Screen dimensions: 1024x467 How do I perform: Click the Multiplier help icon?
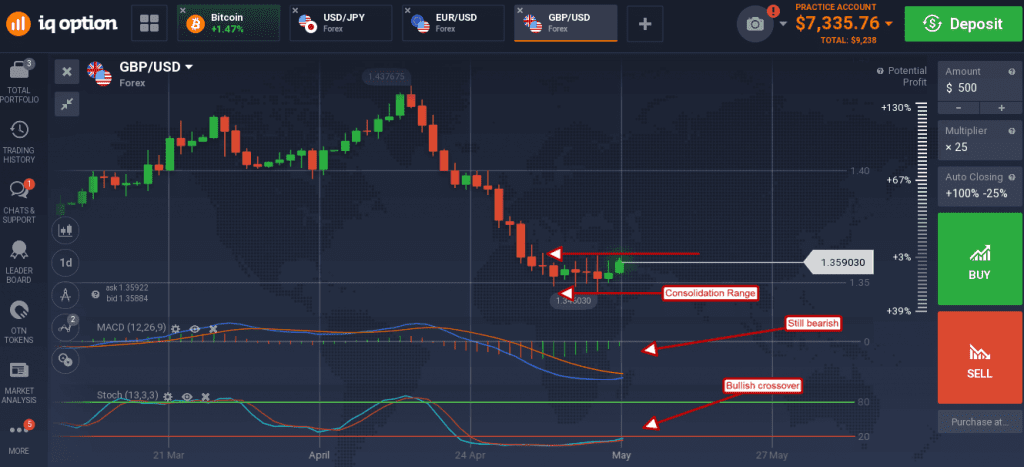tap(1012, 131)
